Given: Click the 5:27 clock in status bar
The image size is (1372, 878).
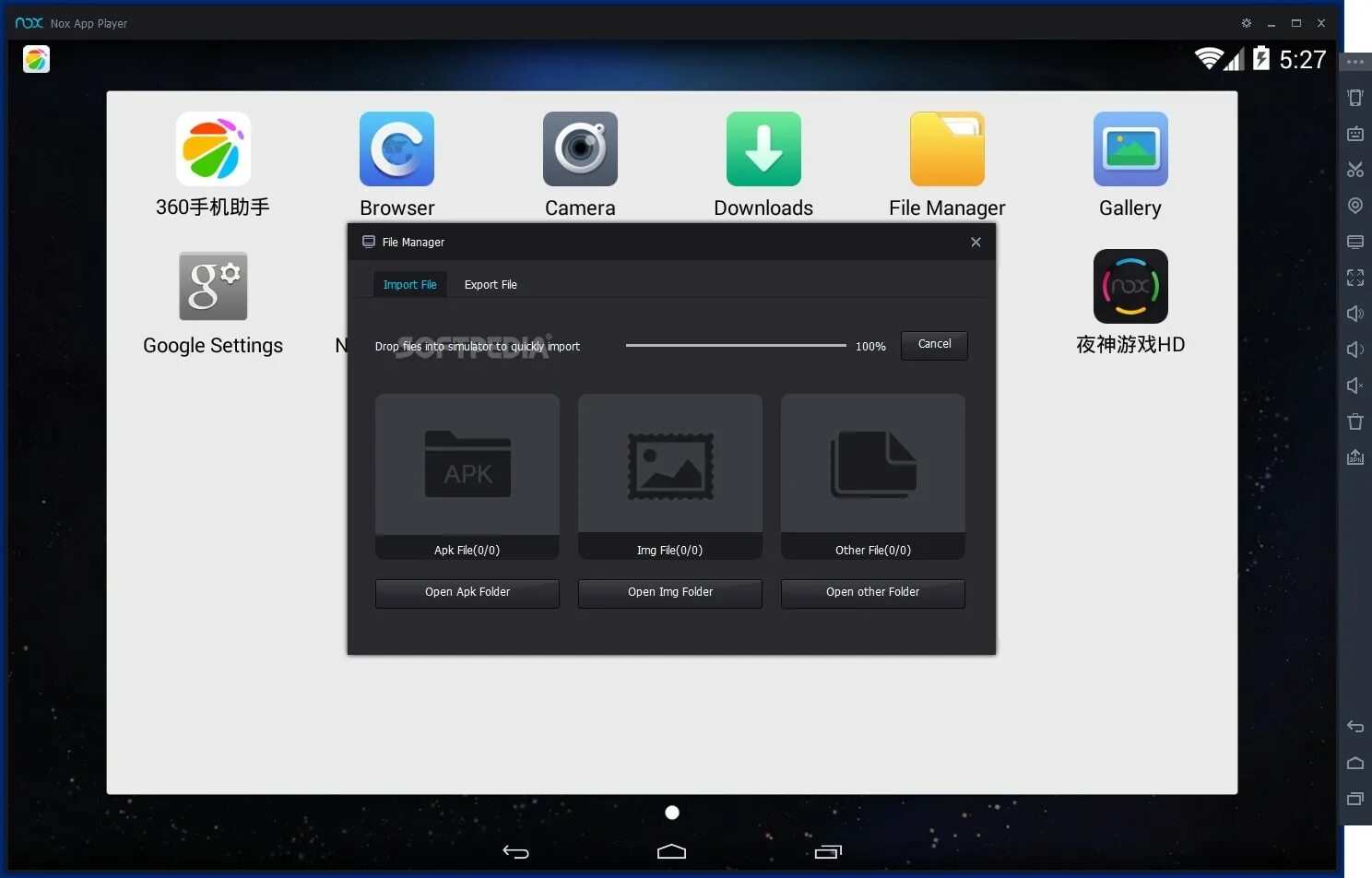Looking at the screenshot, I should pos(1303,59).
